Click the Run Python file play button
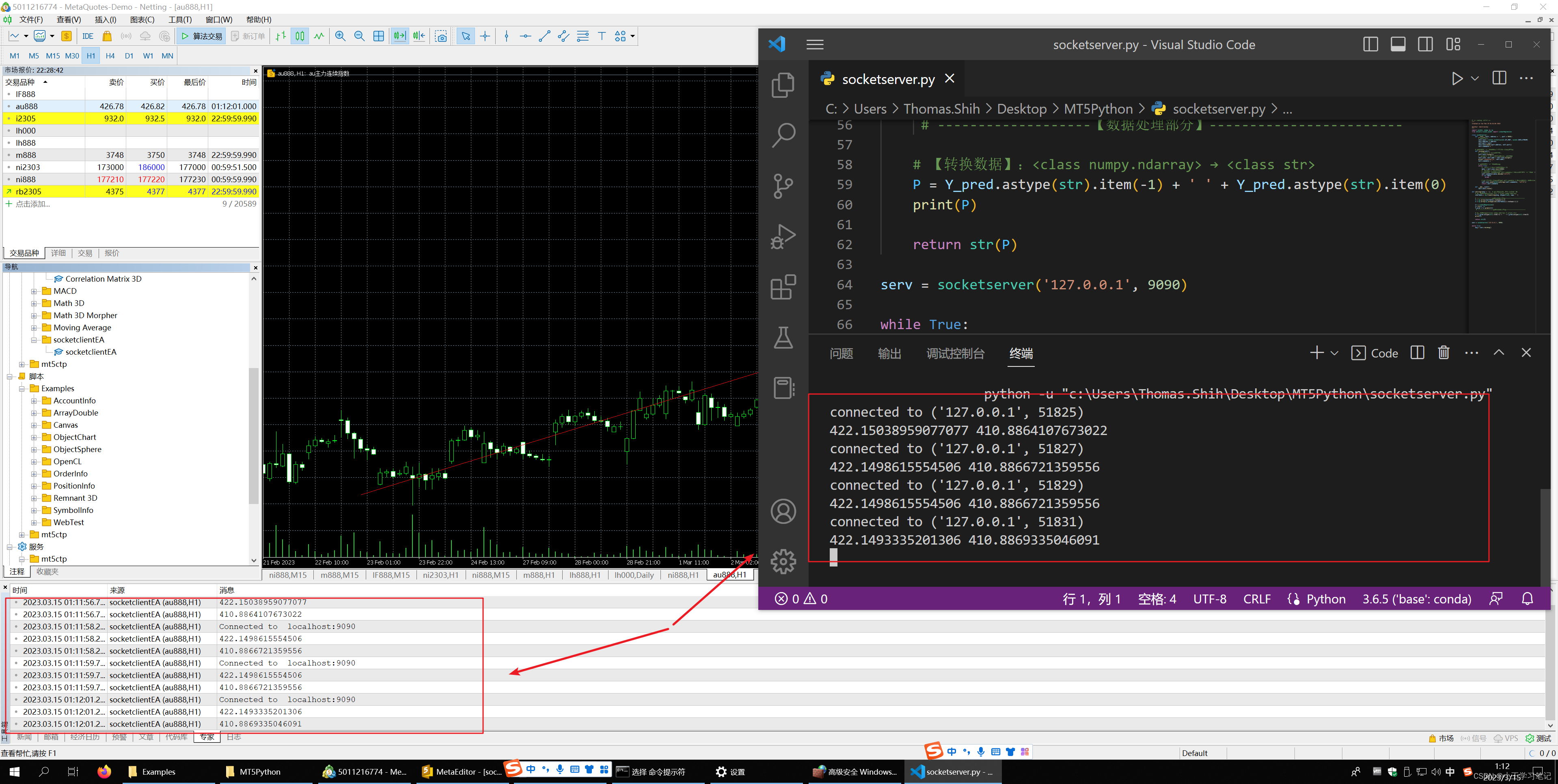This screenshot has width=1558, height=784. pyautogui.click(x=1457, y=79)
